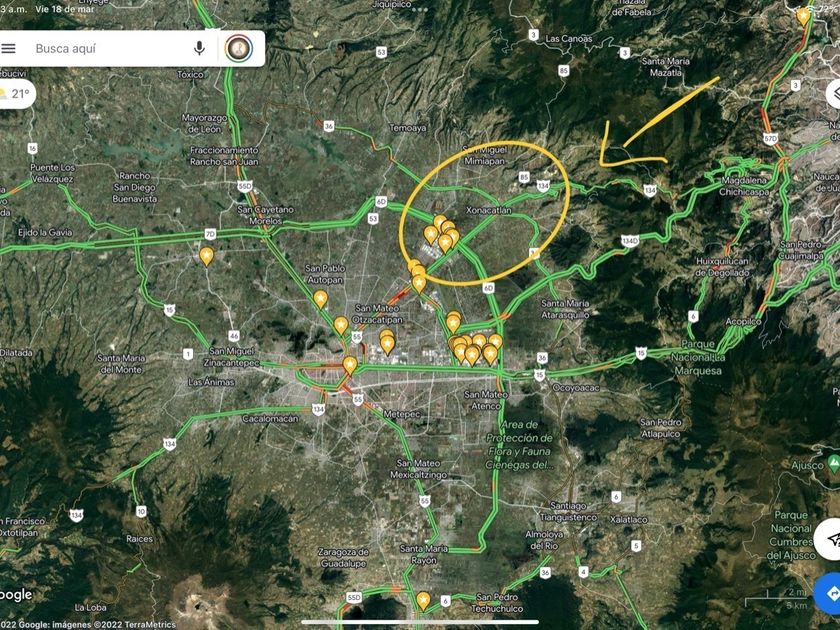Viewport: 840px width, 630px height.
Task: Tap the 57D highway shield marker
Action: (x=770, y=139)
